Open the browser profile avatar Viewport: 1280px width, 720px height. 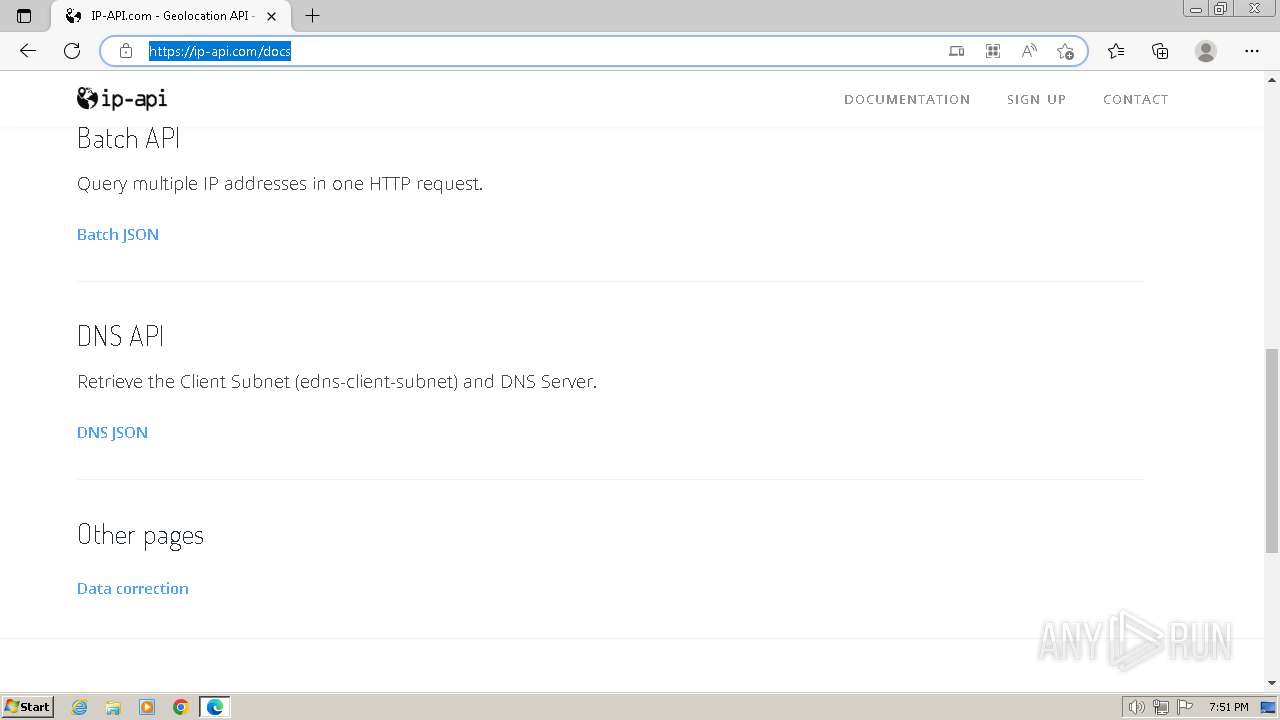[1206, 51]
